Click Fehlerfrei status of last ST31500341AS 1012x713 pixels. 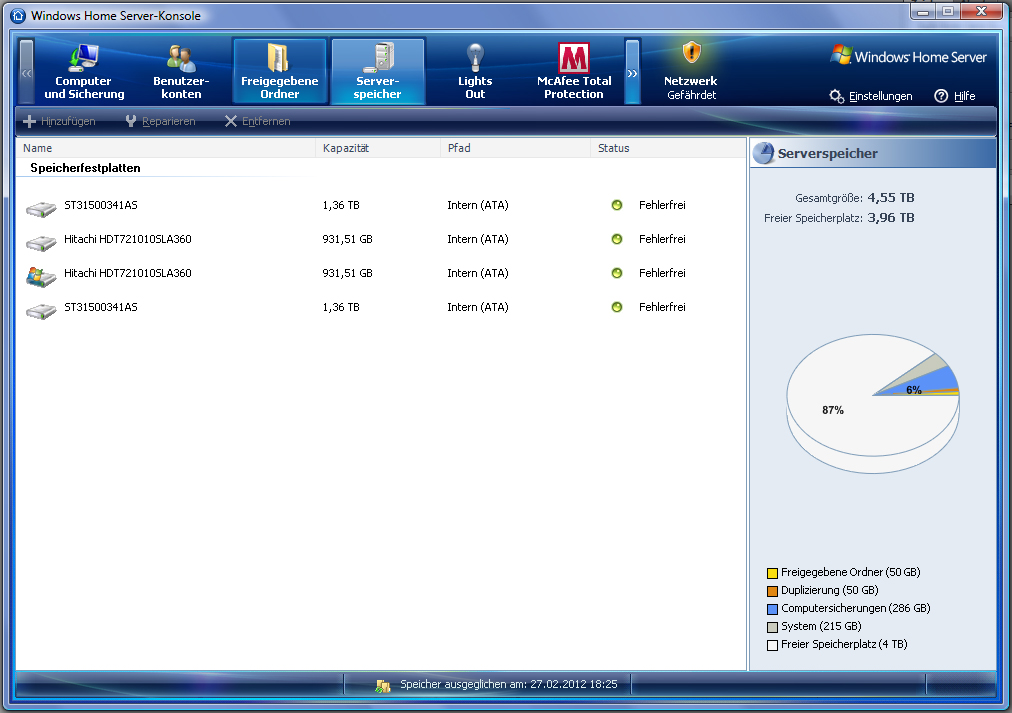(662, 307)
